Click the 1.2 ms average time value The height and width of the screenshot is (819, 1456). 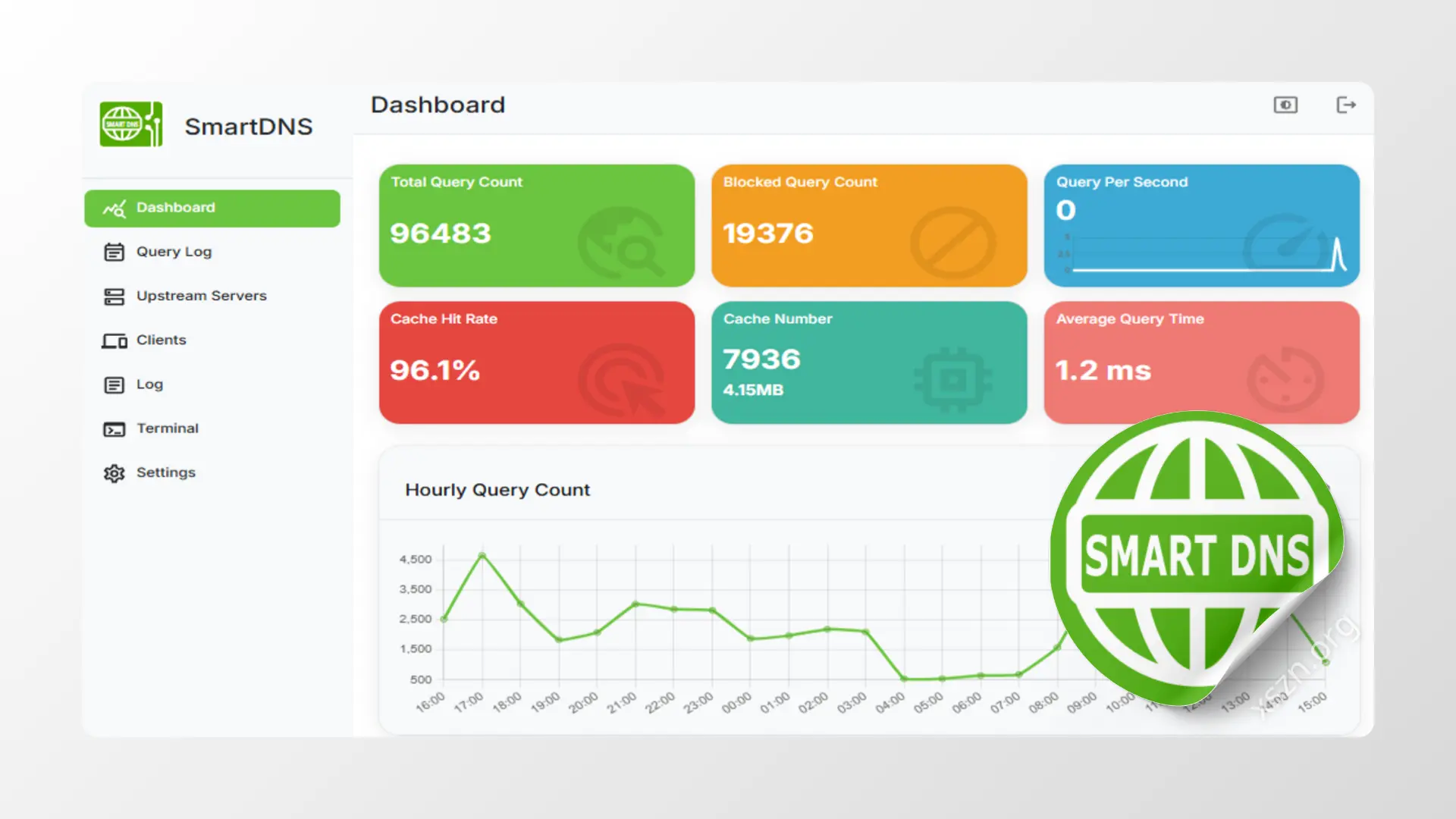point(1103,371)
